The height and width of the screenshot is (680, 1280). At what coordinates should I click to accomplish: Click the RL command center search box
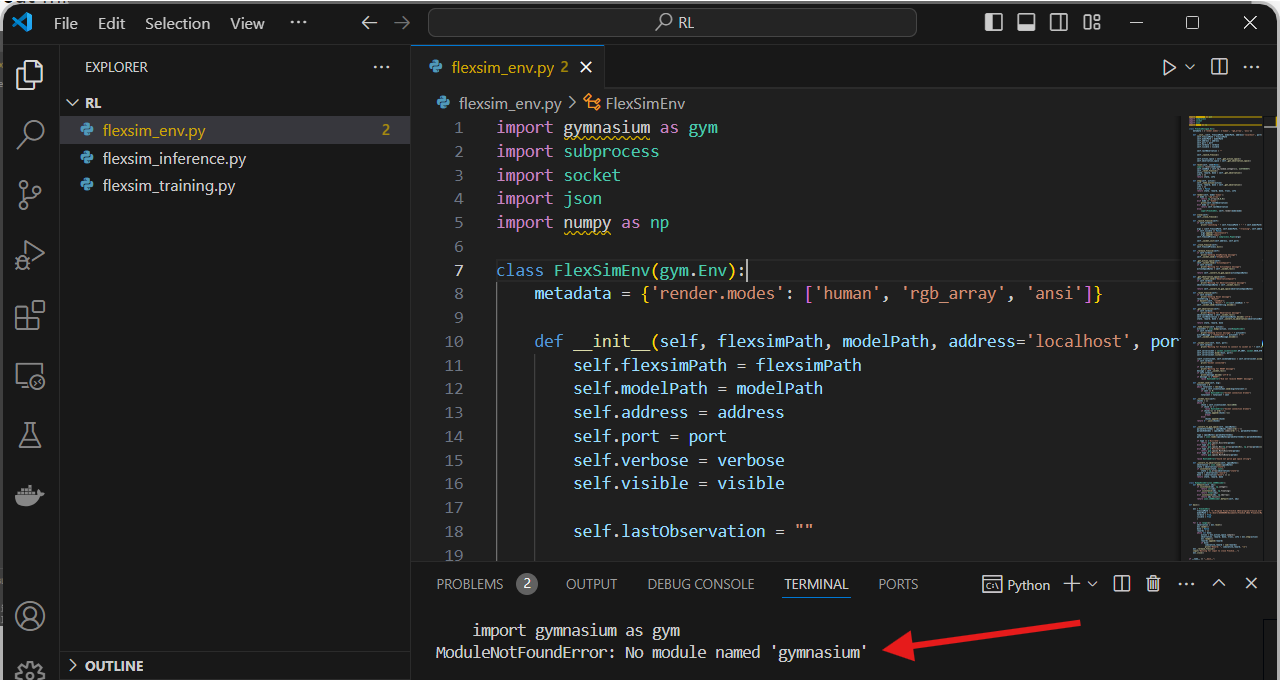coord(672,22)
